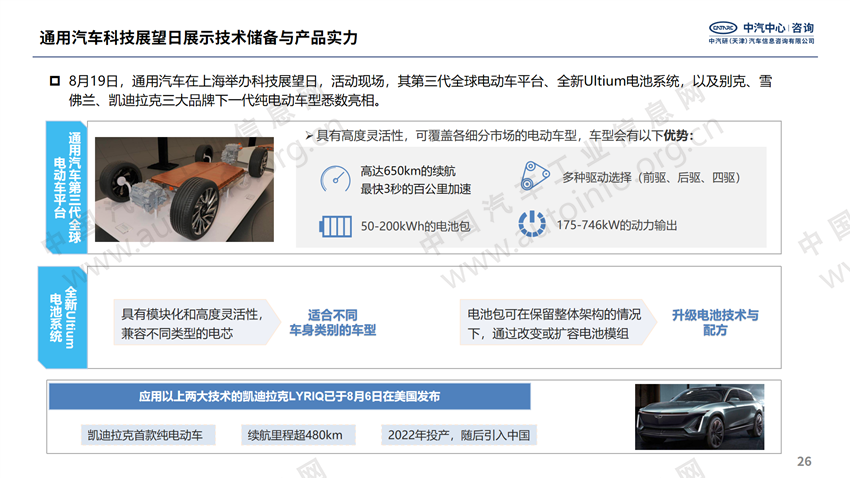Image resolution: width=850 pixels, height=478 pixels.
Task: Click the drive belt options icon
Action: (535, 176)
